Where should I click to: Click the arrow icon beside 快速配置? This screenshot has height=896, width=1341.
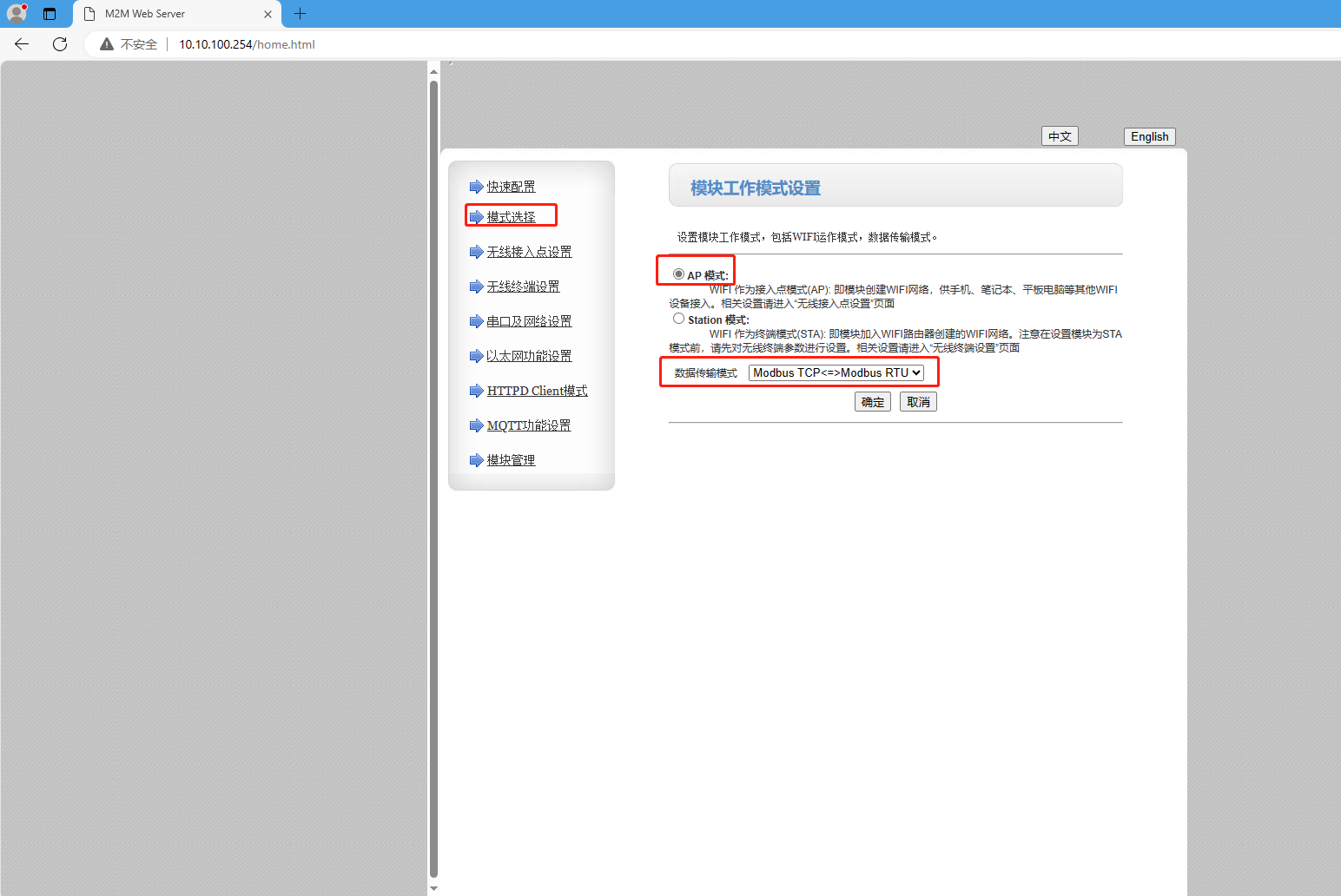click(x=476, y=187)
